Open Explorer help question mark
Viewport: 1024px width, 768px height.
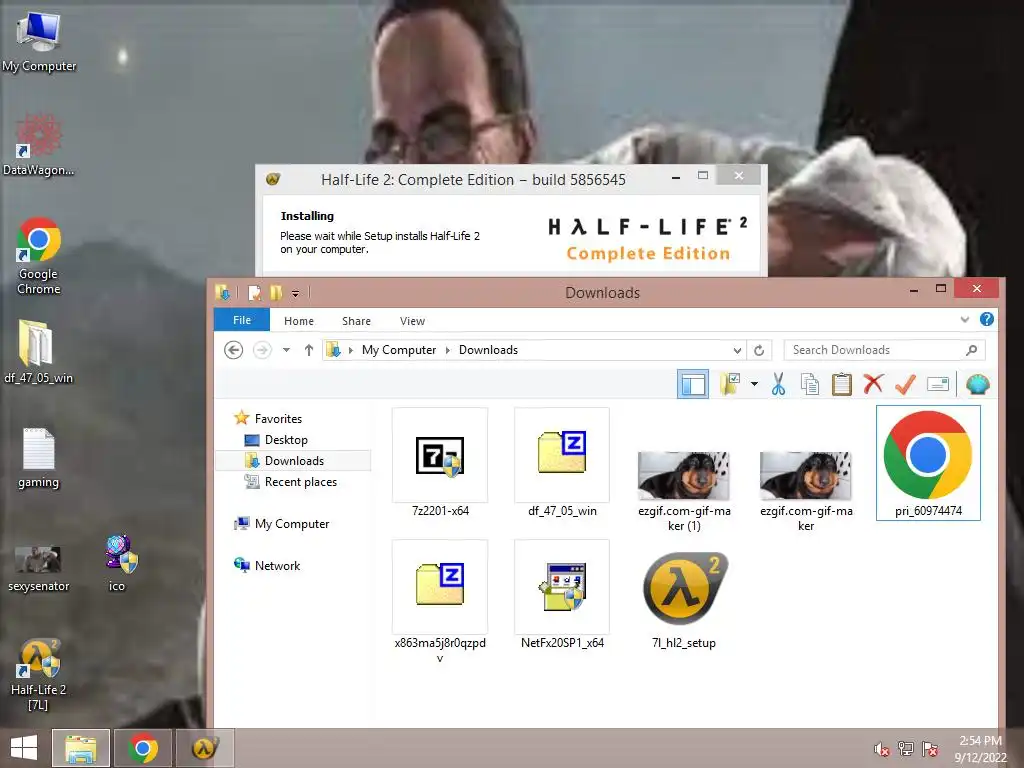coord(987,319)
